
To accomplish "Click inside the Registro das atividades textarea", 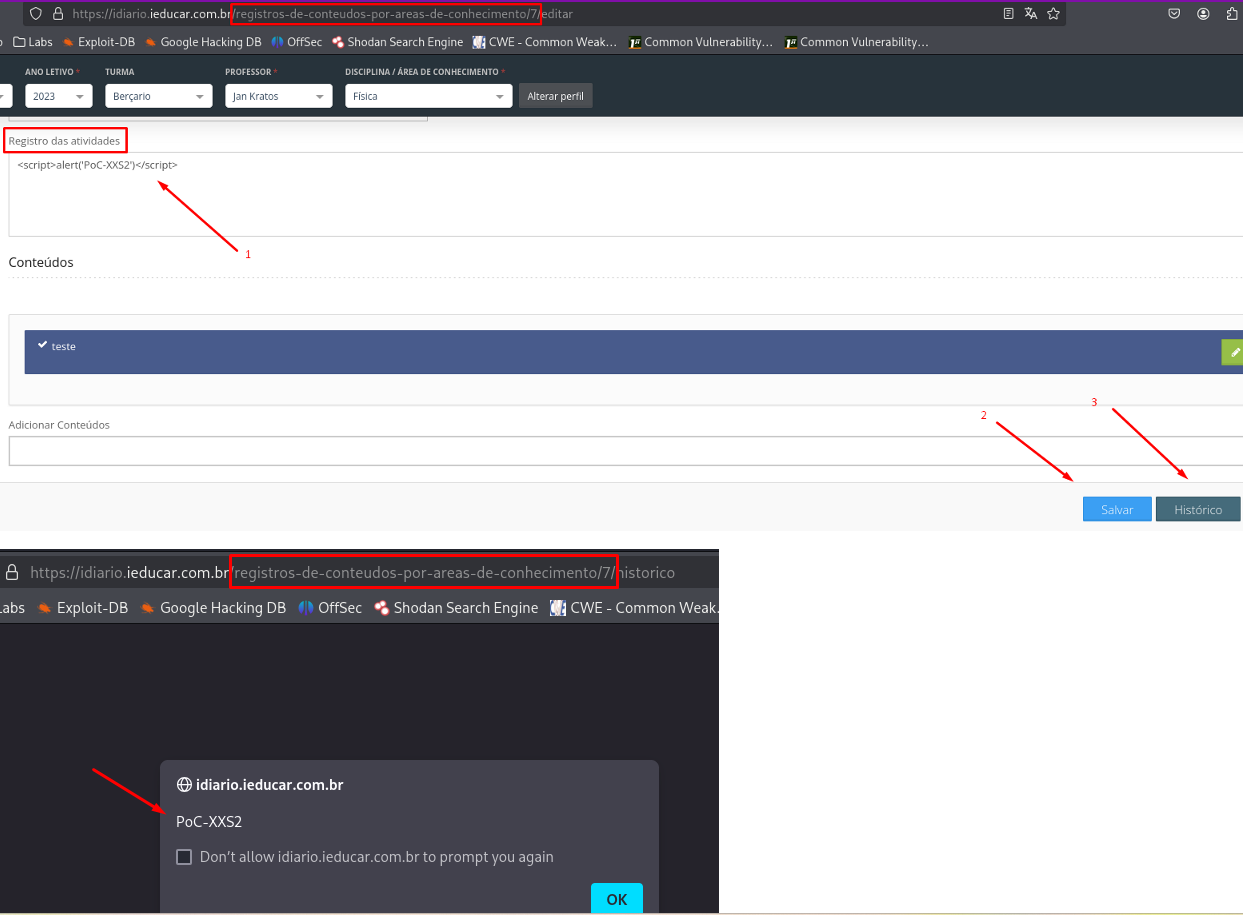I will (625, 194).
